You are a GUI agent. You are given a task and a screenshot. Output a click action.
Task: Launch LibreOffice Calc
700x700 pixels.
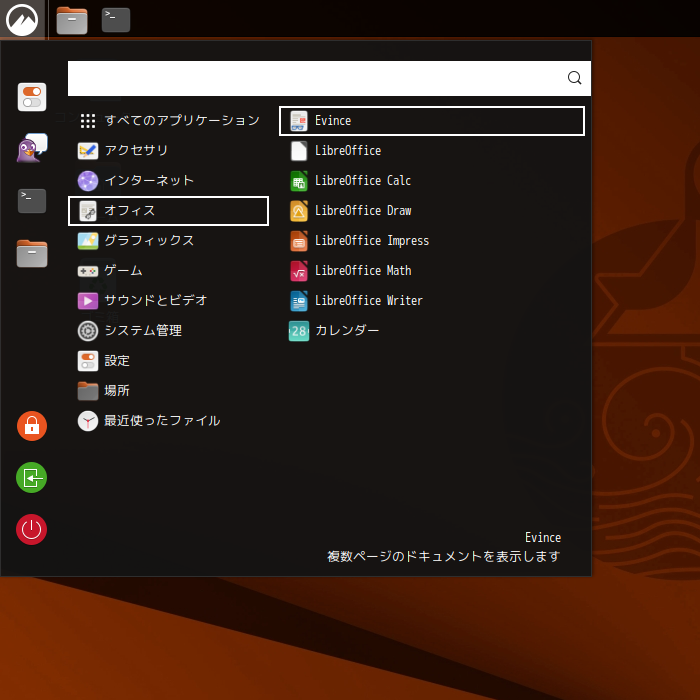[x=432, y=181]
